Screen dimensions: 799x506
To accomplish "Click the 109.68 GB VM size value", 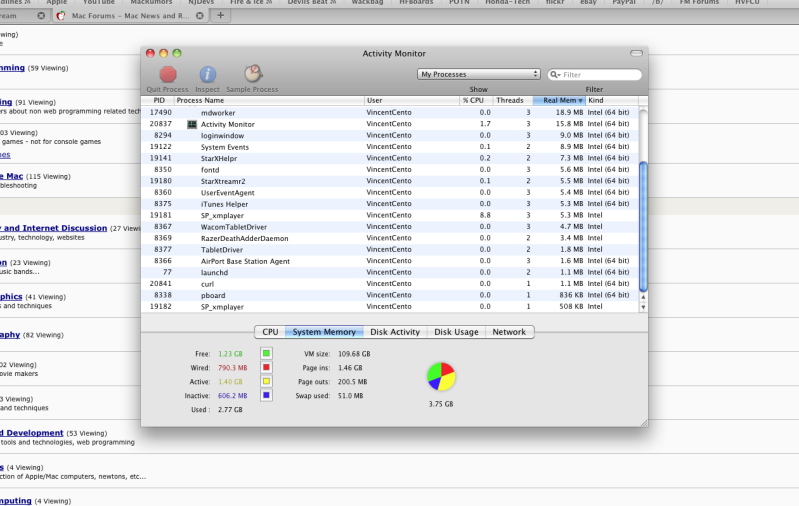I will tap(354, 354).
